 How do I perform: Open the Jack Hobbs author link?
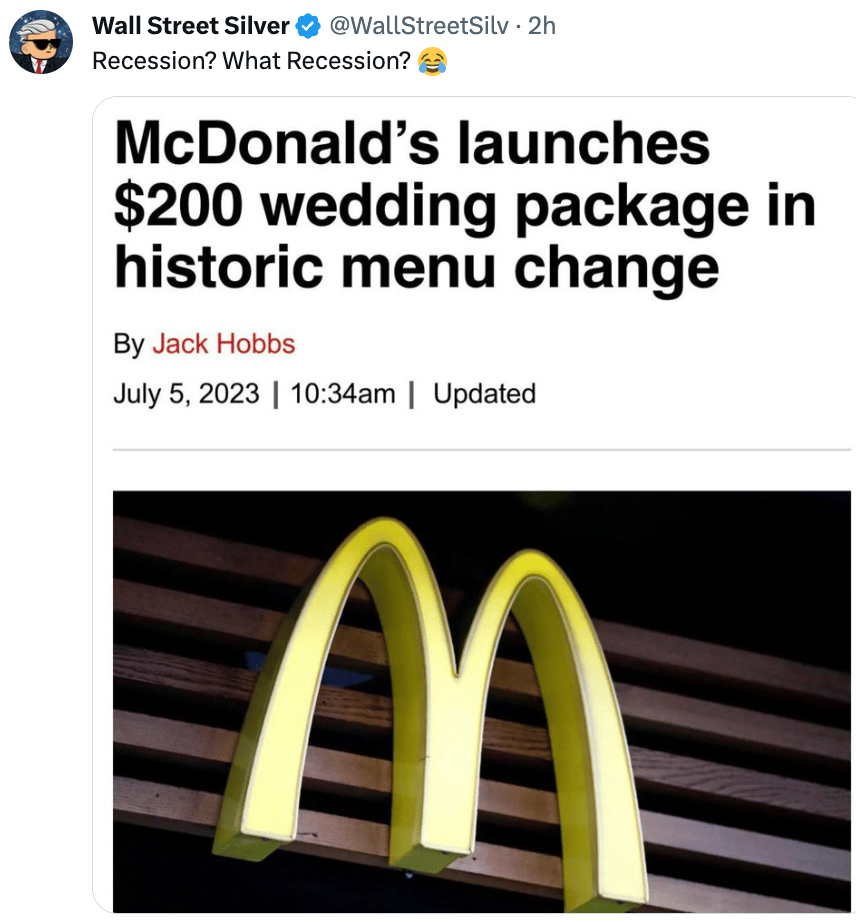[223, 344]
